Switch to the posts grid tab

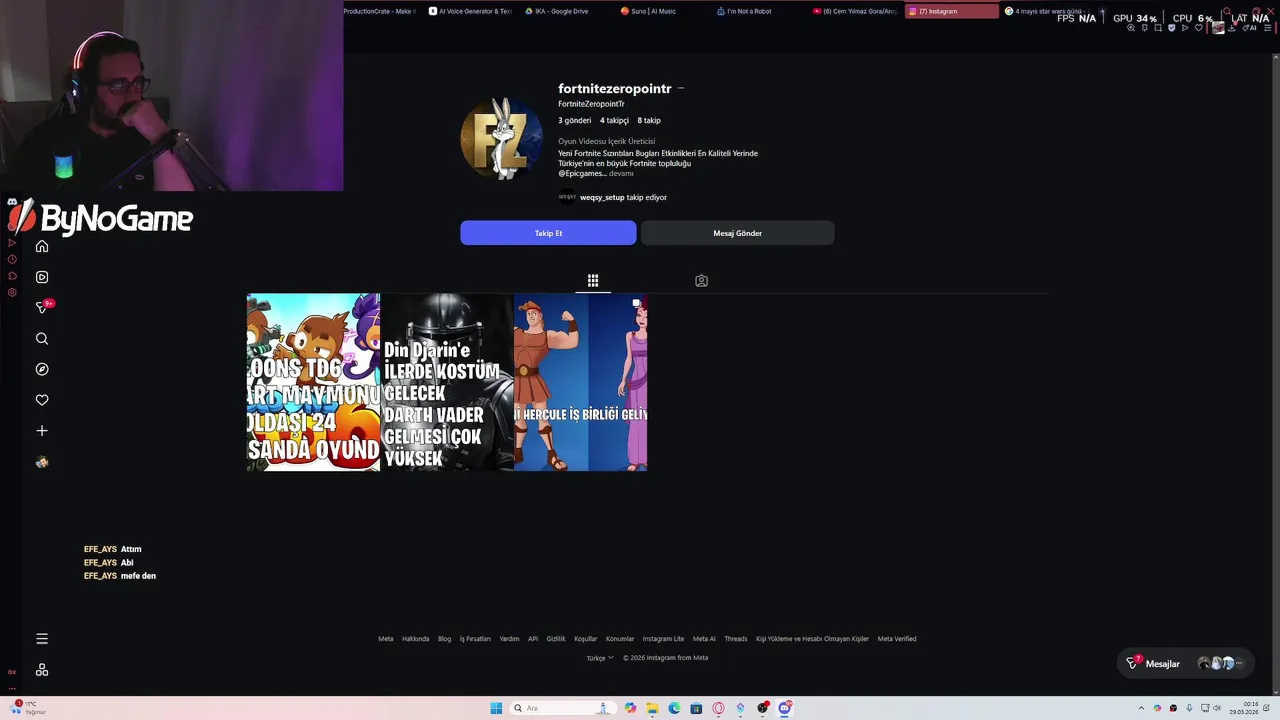(593, 281)
